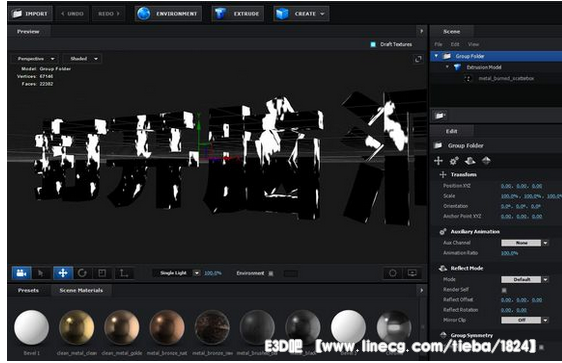Open the Shaded display mode dropdown

(x=82, y=59)
